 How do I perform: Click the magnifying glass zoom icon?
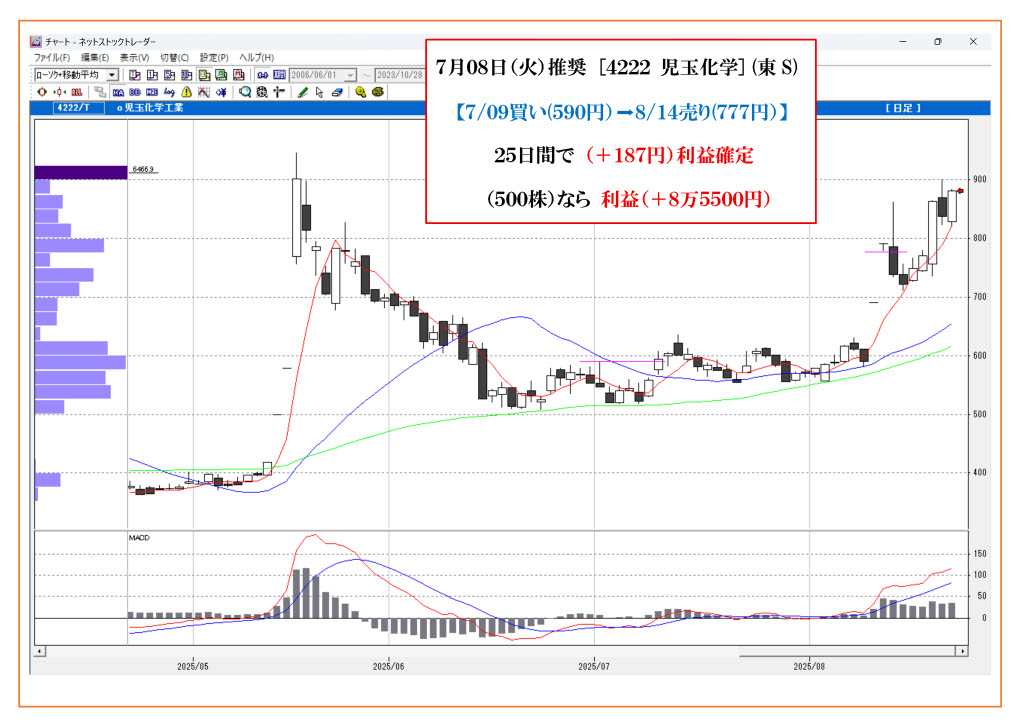[244, 92]
